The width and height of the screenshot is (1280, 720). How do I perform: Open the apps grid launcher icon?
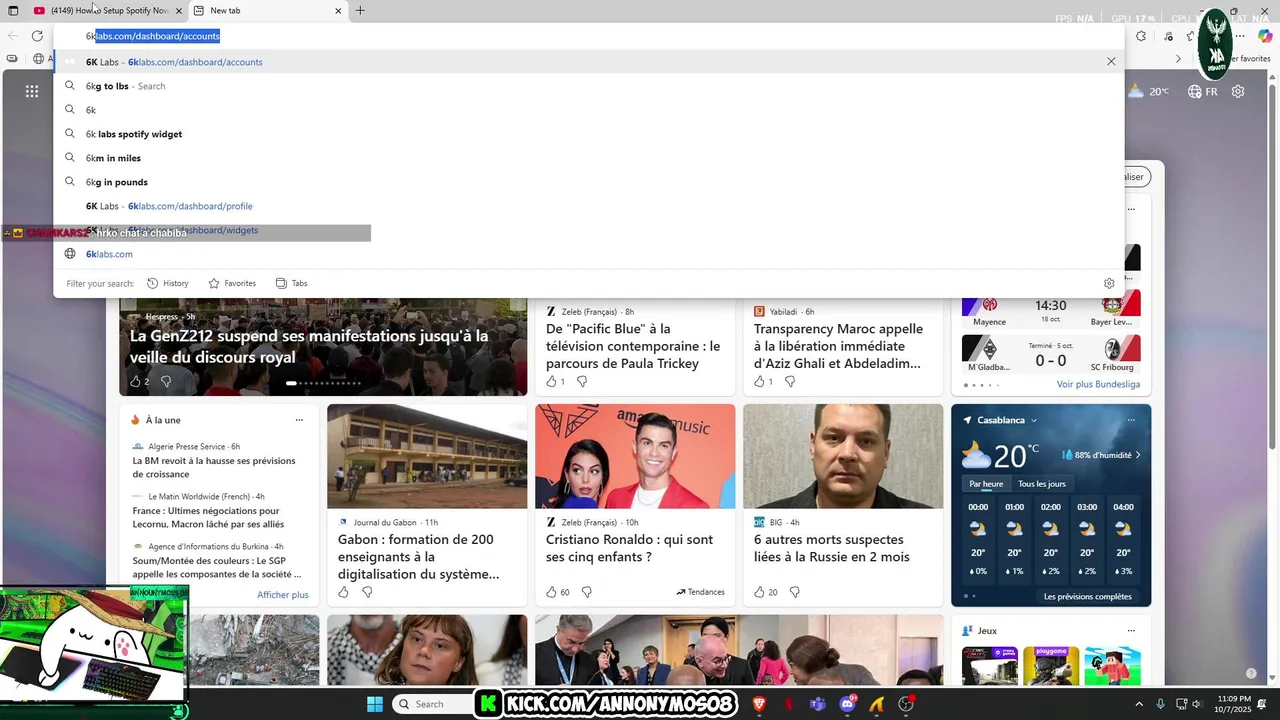(x=32, y=91)
